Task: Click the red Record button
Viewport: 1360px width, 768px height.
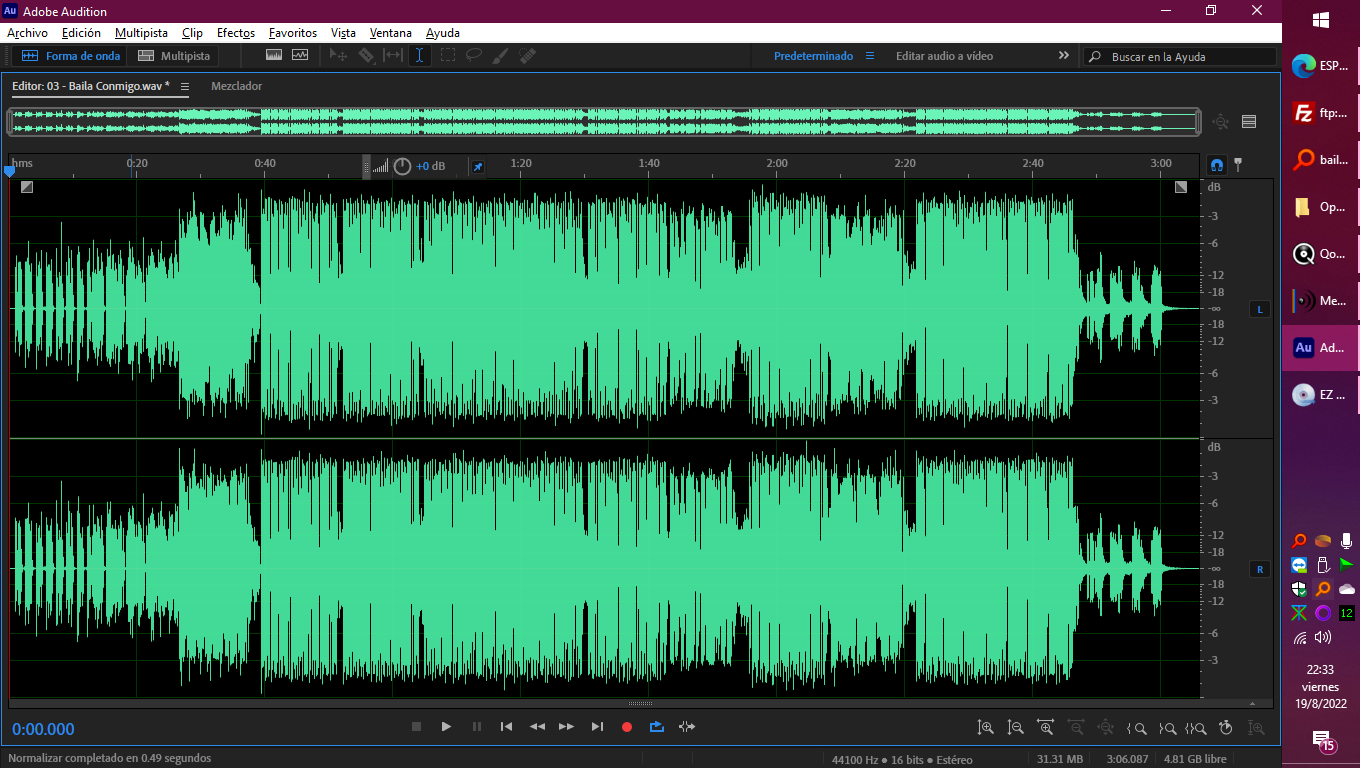Action: pos(627,727)
